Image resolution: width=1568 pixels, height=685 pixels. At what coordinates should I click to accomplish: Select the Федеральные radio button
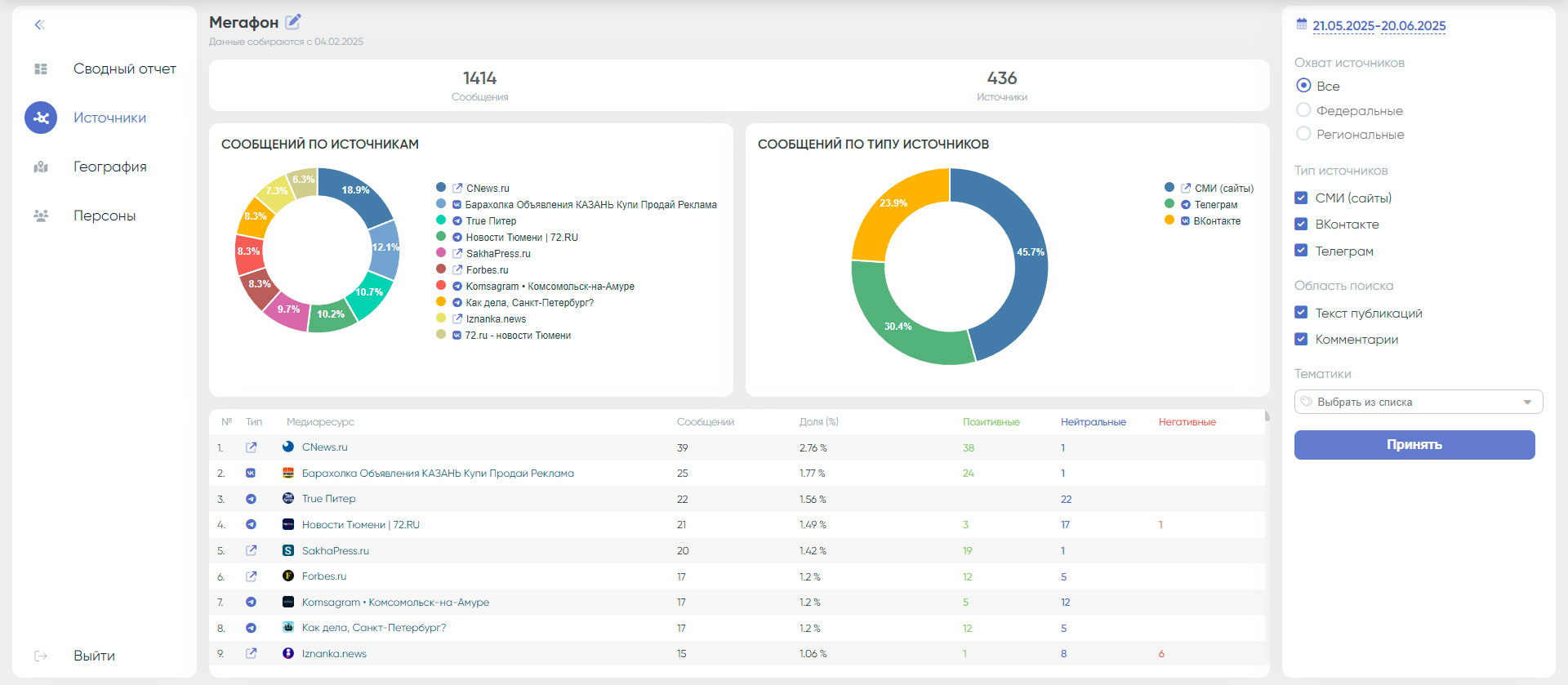click(x=1303, y=110)
